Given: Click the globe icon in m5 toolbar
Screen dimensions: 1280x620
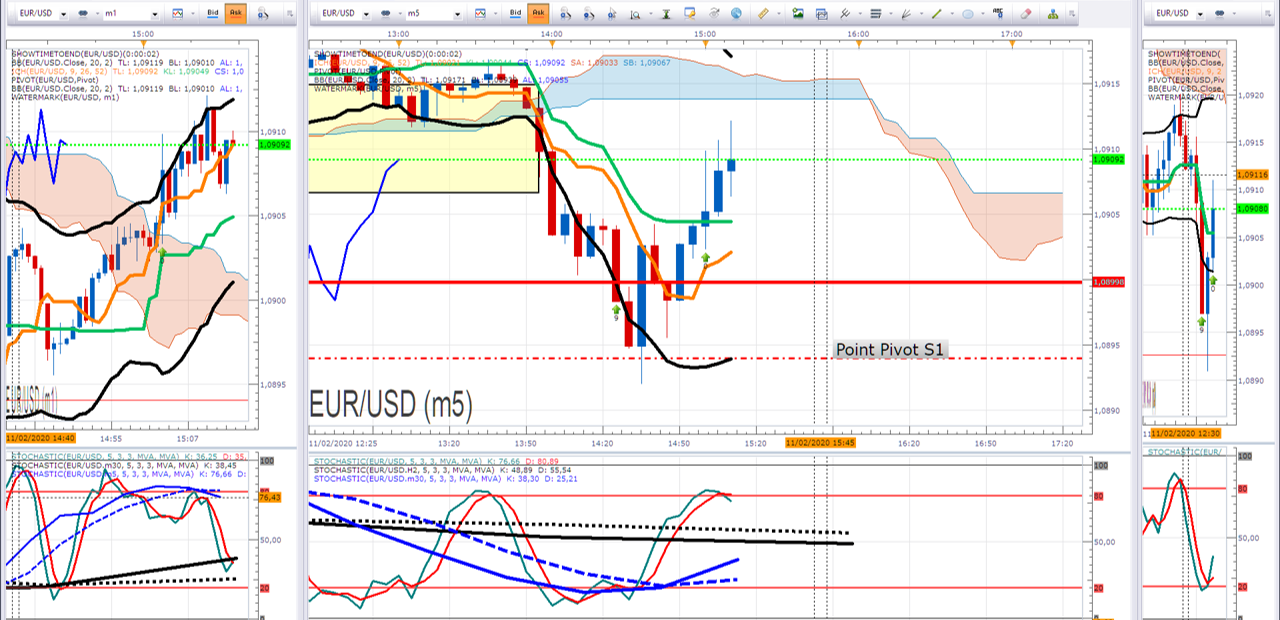Looking at the screenshot, I should click(736, 14).
